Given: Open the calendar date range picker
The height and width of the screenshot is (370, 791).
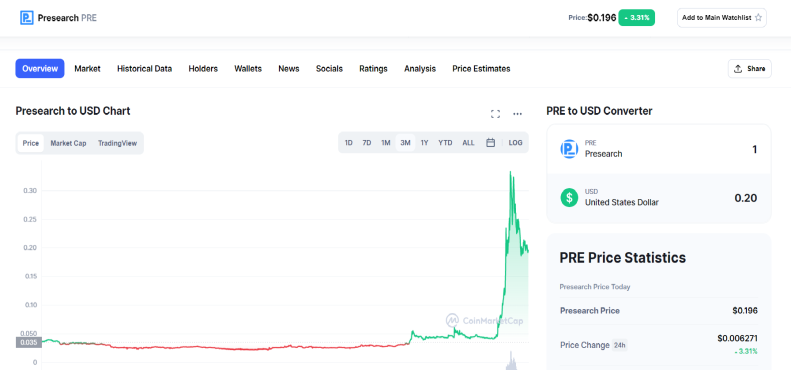Looking at the screenshot, I should click(490, 143).
